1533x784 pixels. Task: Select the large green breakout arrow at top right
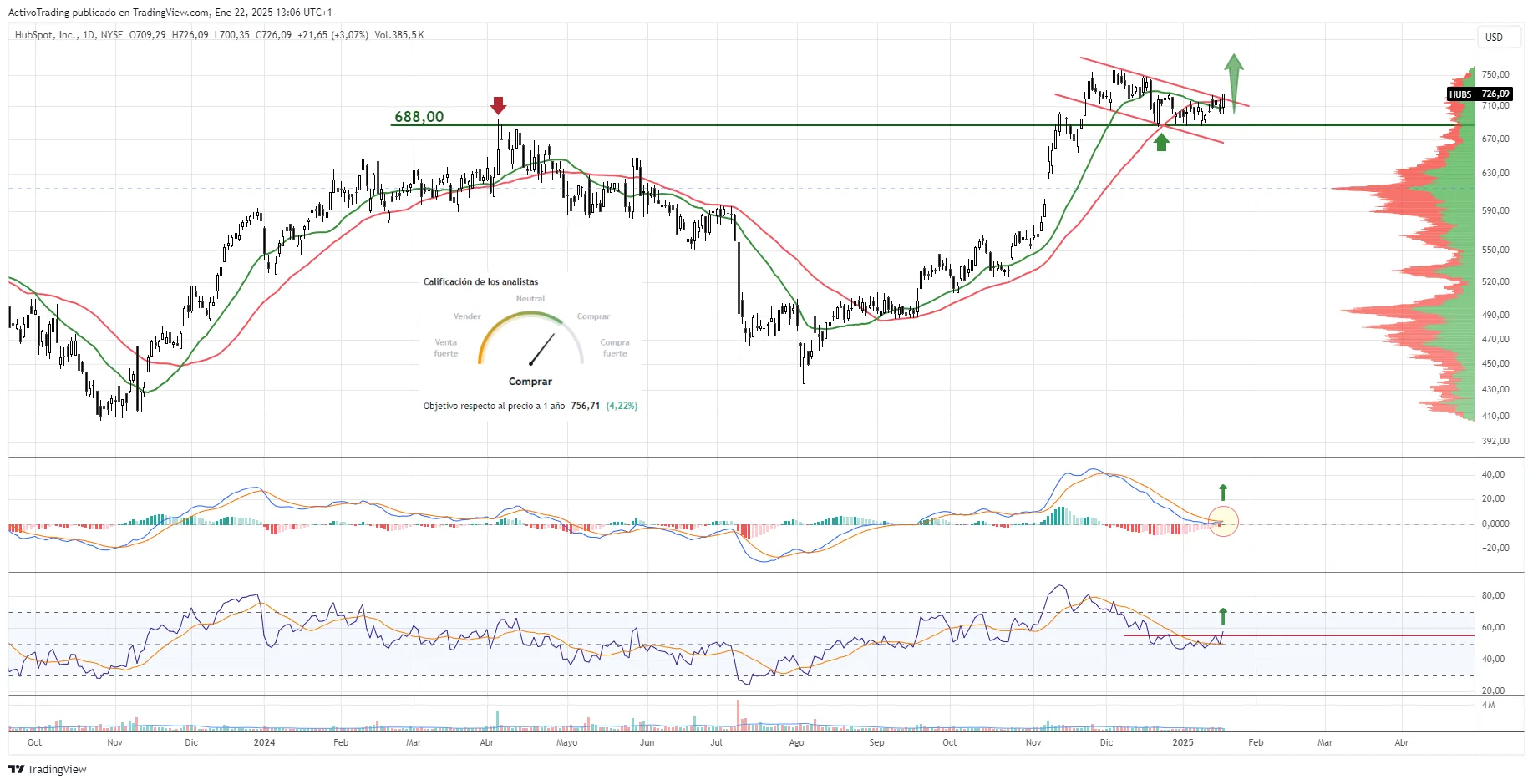pos(1234,81)
